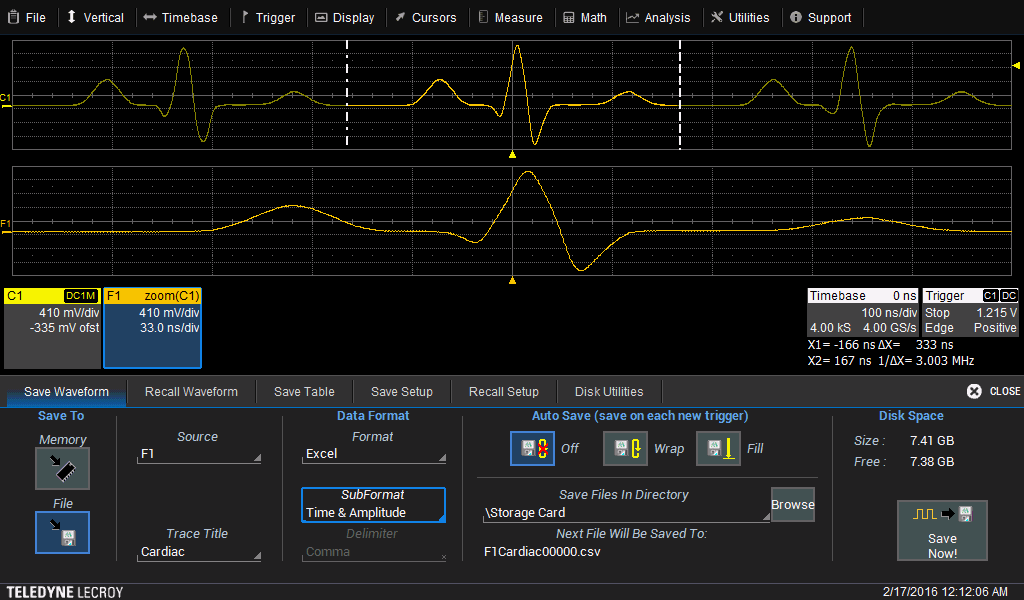Switch to Recall Waveform tab

click(191, 391)
